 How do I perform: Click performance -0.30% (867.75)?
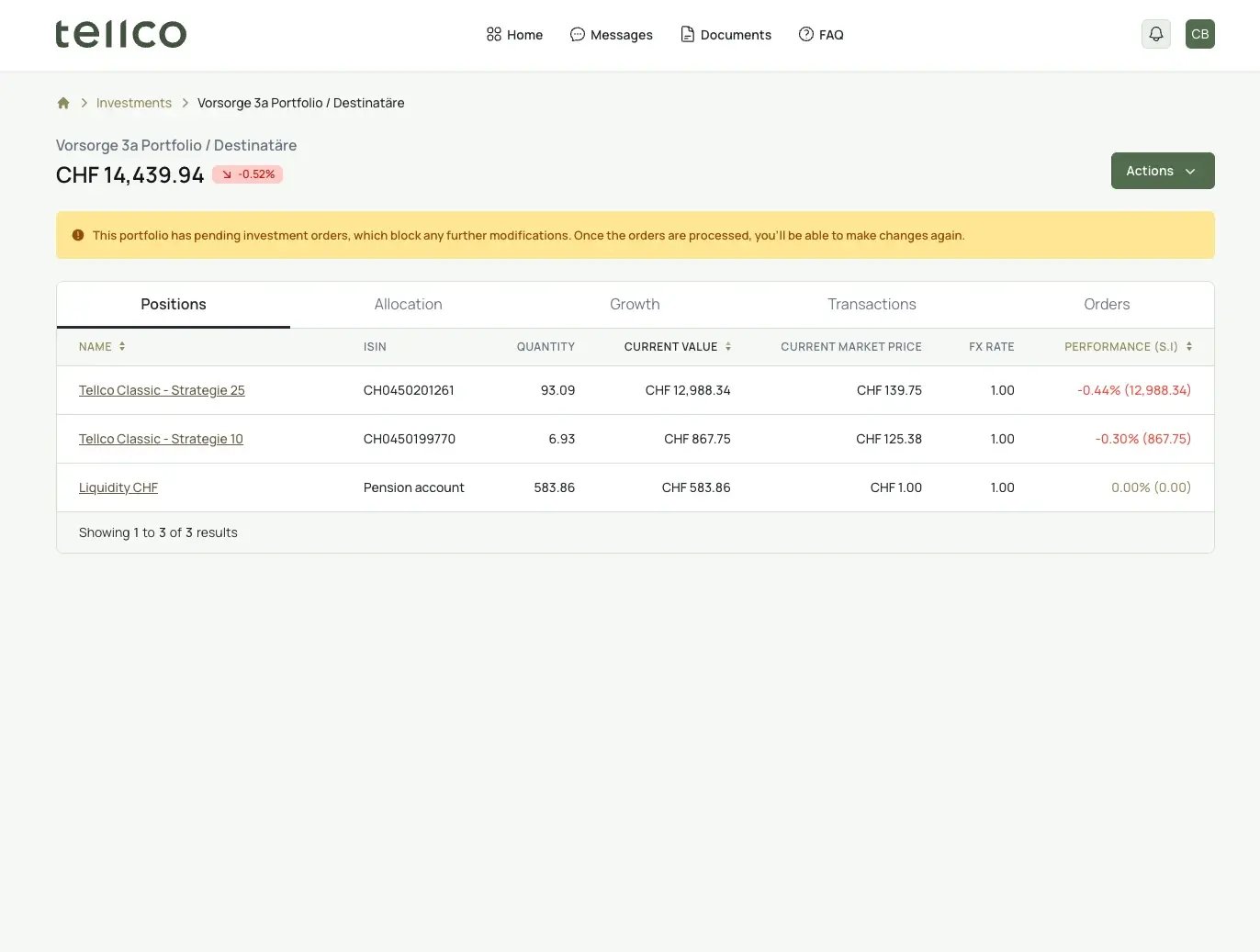coord(1143,439)
